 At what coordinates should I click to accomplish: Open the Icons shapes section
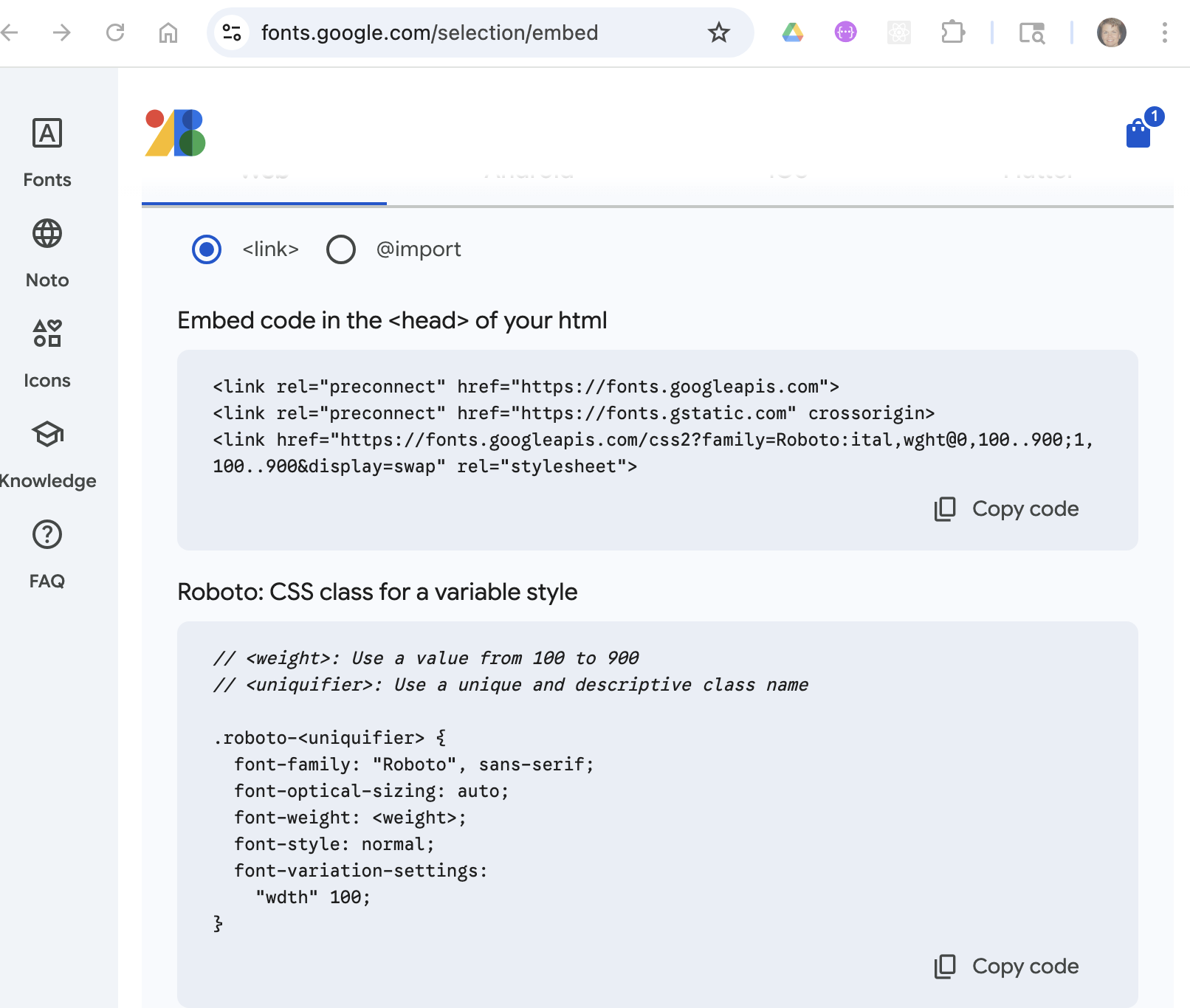[47, 354]
